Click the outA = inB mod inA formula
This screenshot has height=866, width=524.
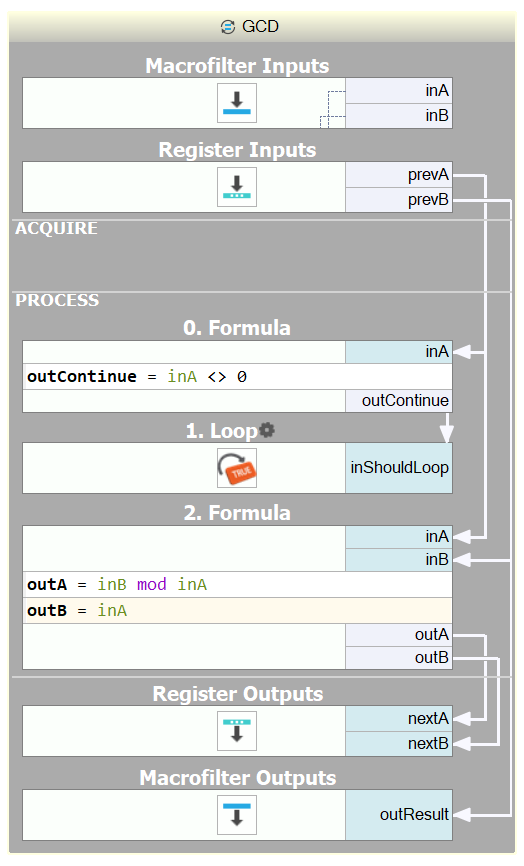tap(237, 584)
